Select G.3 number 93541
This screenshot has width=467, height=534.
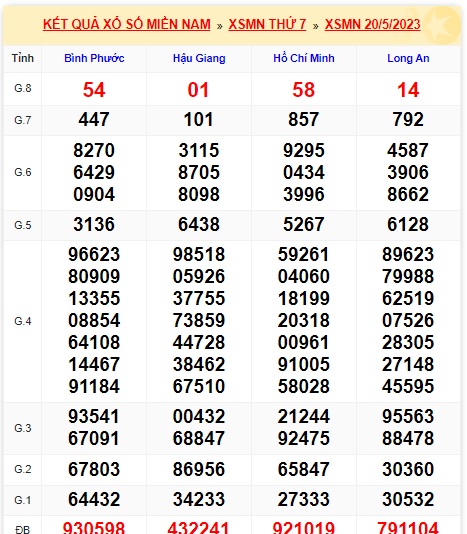click(94, 417)
